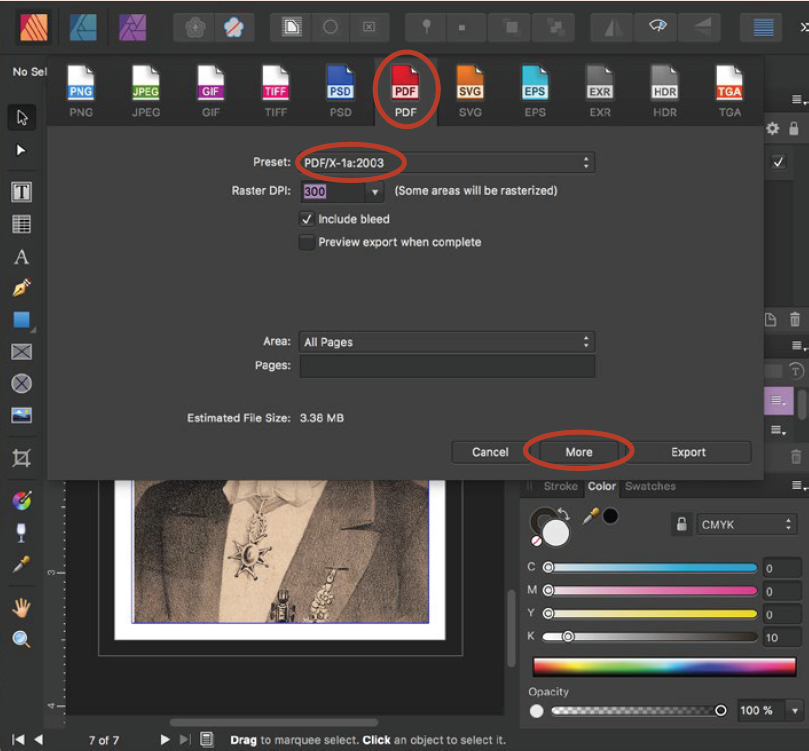Select the Move tool in the toolbar

22,117
